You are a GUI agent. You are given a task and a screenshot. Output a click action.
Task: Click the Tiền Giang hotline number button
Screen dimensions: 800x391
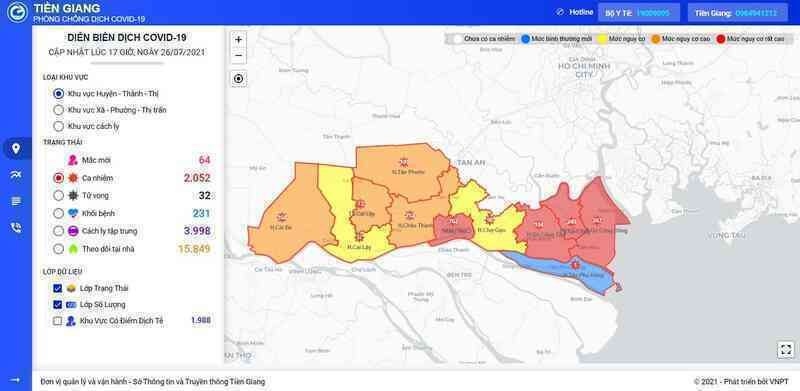click(738, 13)
